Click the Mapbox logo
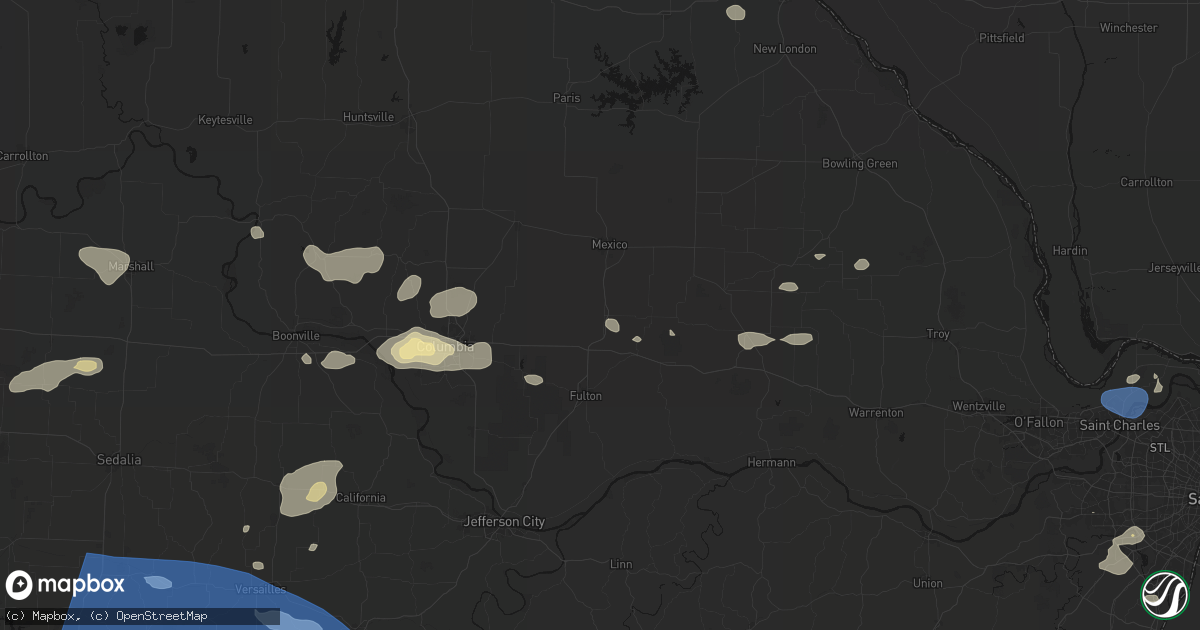This screenshot has height=630, width=1200. click(x=66, y=585)
